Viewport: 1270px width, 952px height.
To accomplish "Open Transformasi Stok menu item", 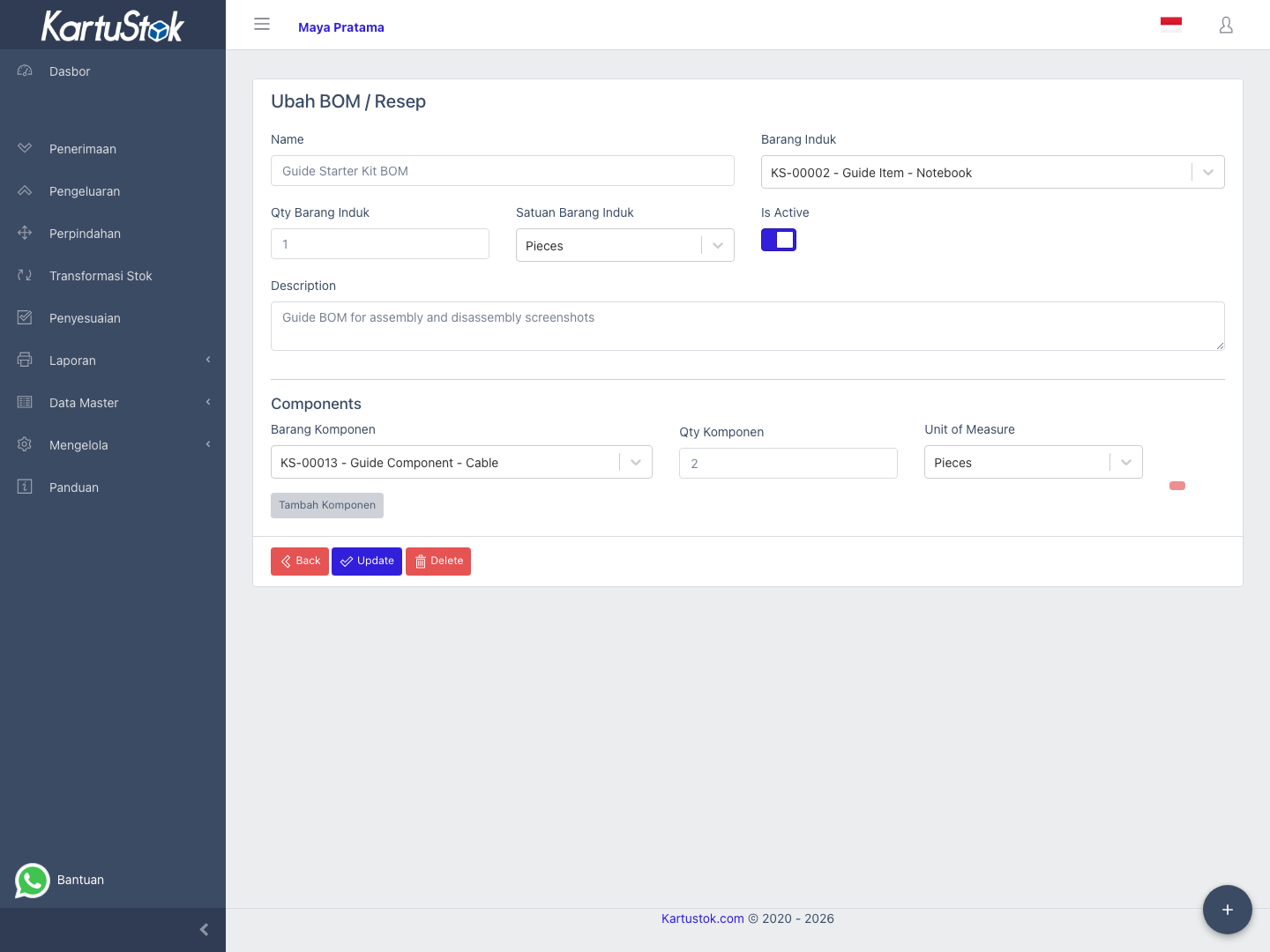I will click(x=113, y=276).
